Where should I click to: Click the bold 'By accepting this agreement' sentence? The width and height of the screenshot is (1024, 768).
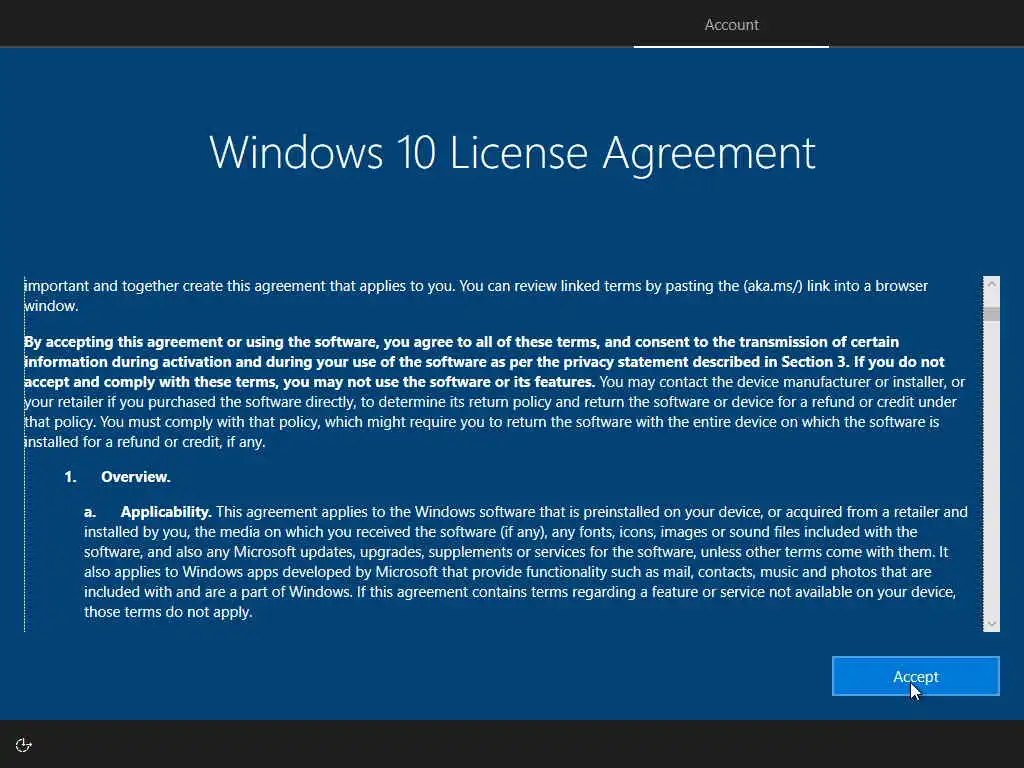tap(484, 362)
